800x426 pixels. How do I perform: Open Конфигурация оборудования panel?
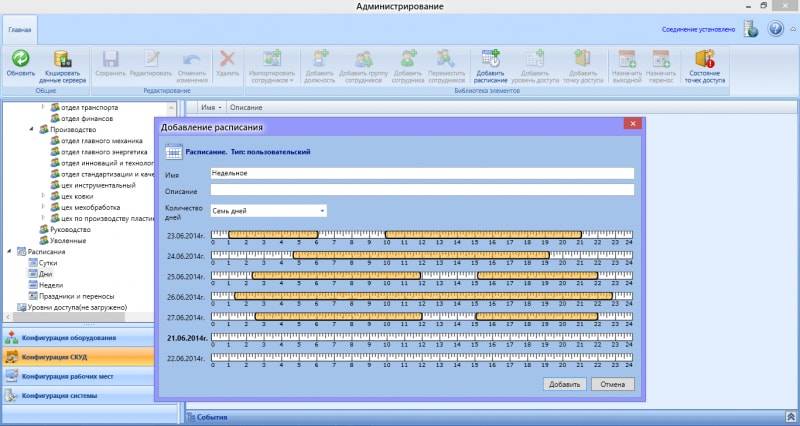78,337
